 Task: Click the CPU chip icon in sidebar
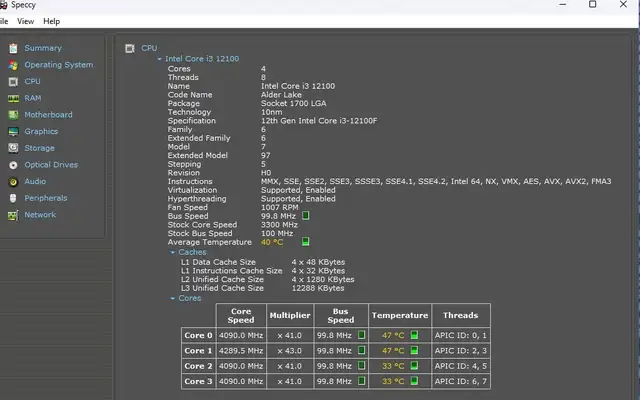coord(13,82)
